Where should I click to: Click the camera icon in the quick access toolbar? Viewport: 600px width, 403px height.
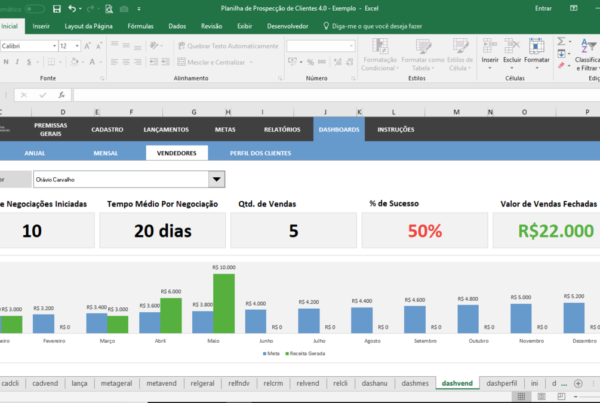[124, 8]
